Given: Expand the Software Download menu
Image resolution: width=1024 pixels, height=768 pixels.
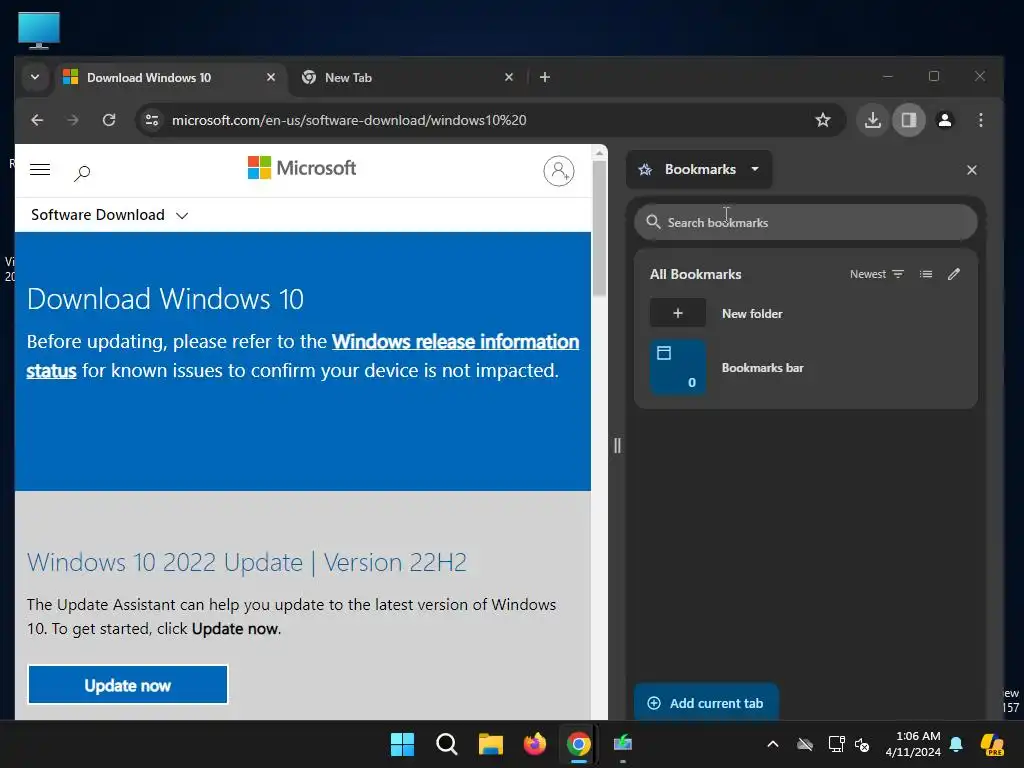Looking at the screenshot, I should point(110,215).
